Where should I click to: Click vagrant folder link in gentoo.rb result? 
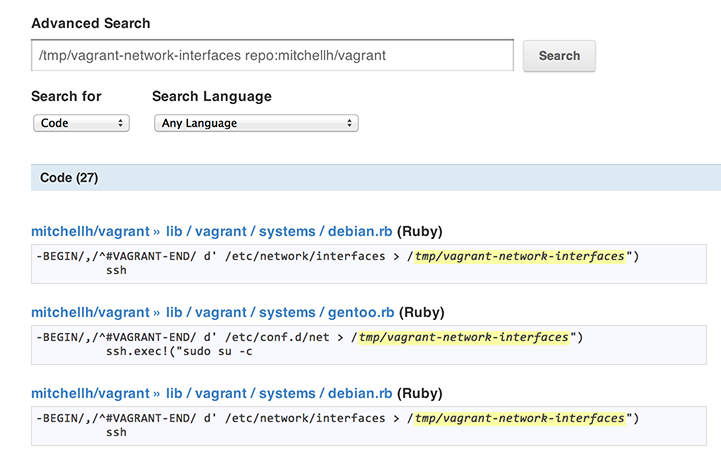point(221,312)
